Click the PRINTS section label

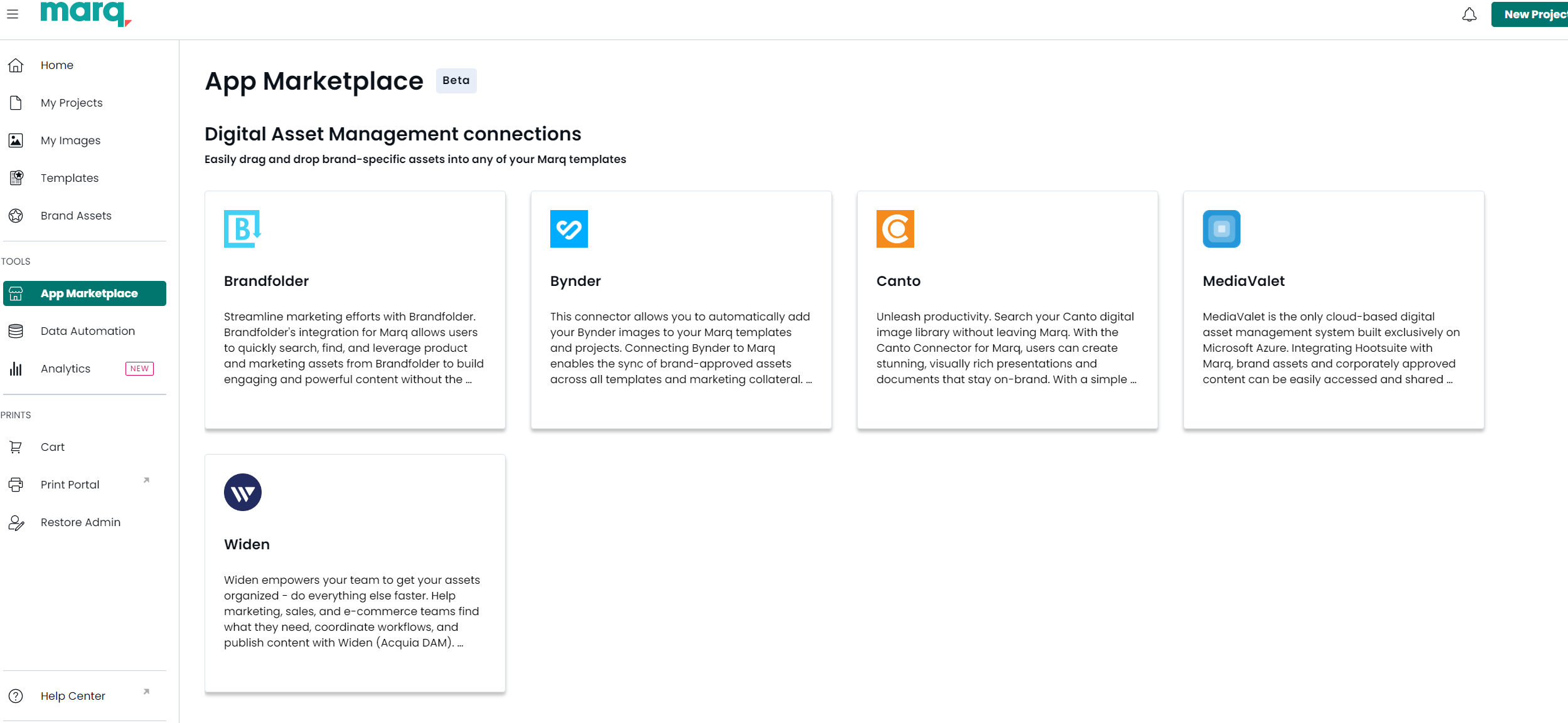(x=16, y=415)
